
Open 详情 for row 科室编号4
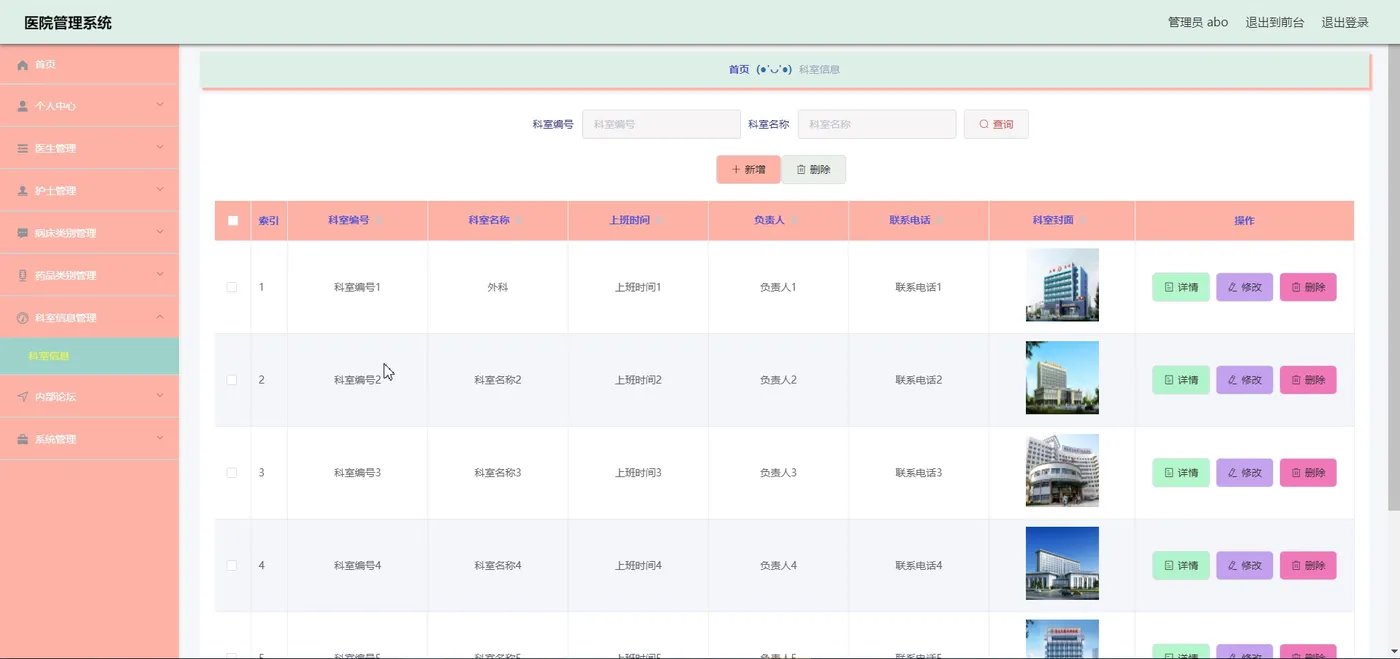1181,565
